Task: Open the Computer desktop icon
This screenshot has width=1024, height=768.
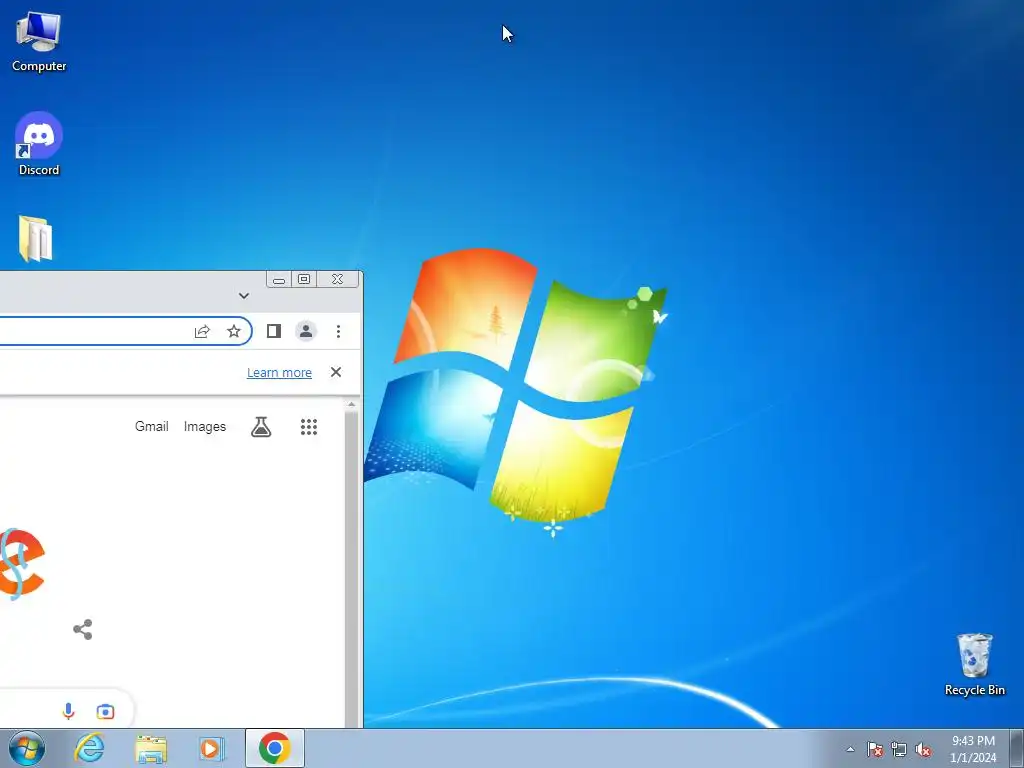Action: (x=39, y=40)
